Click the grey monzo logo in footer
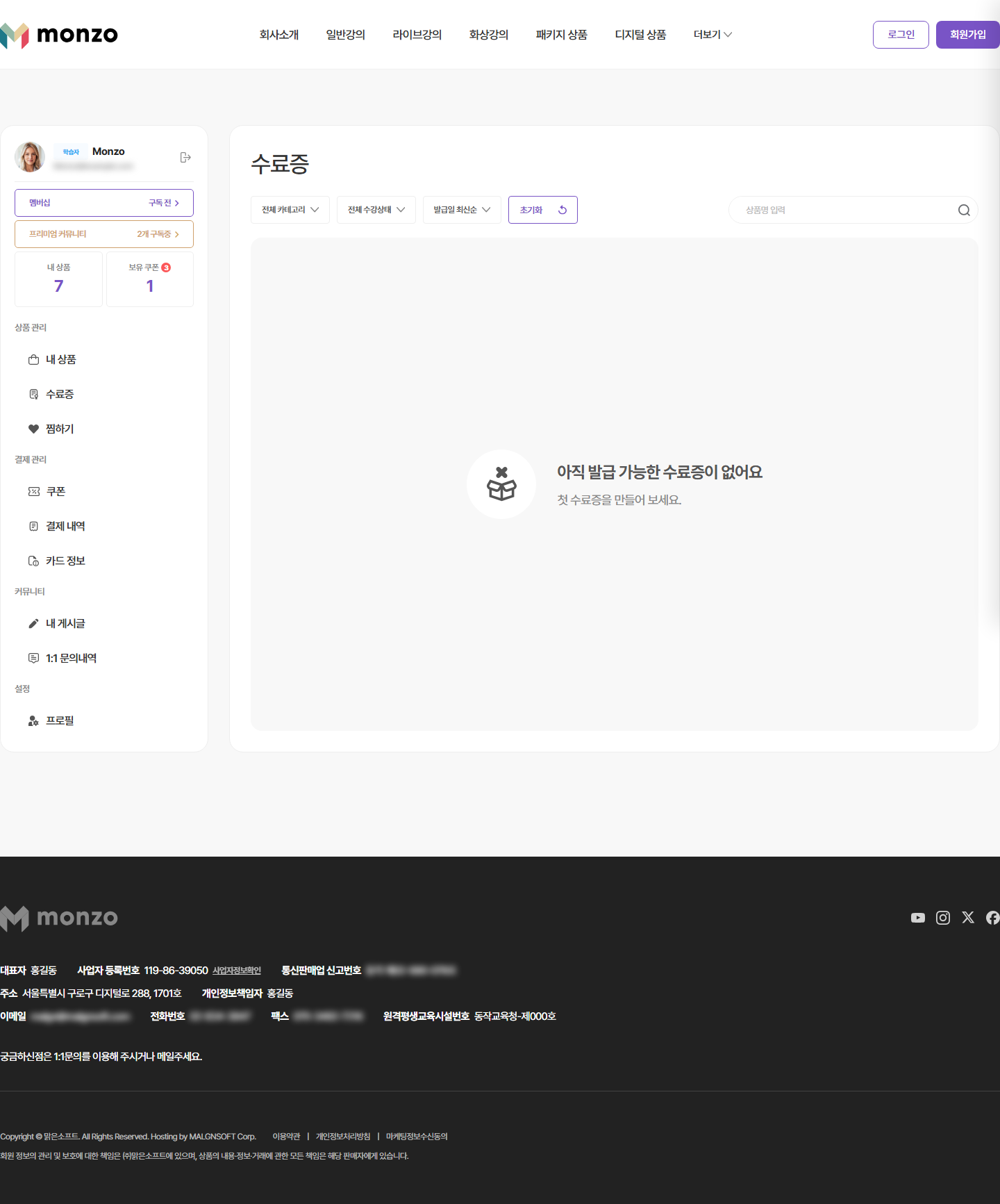 point(59,918)
